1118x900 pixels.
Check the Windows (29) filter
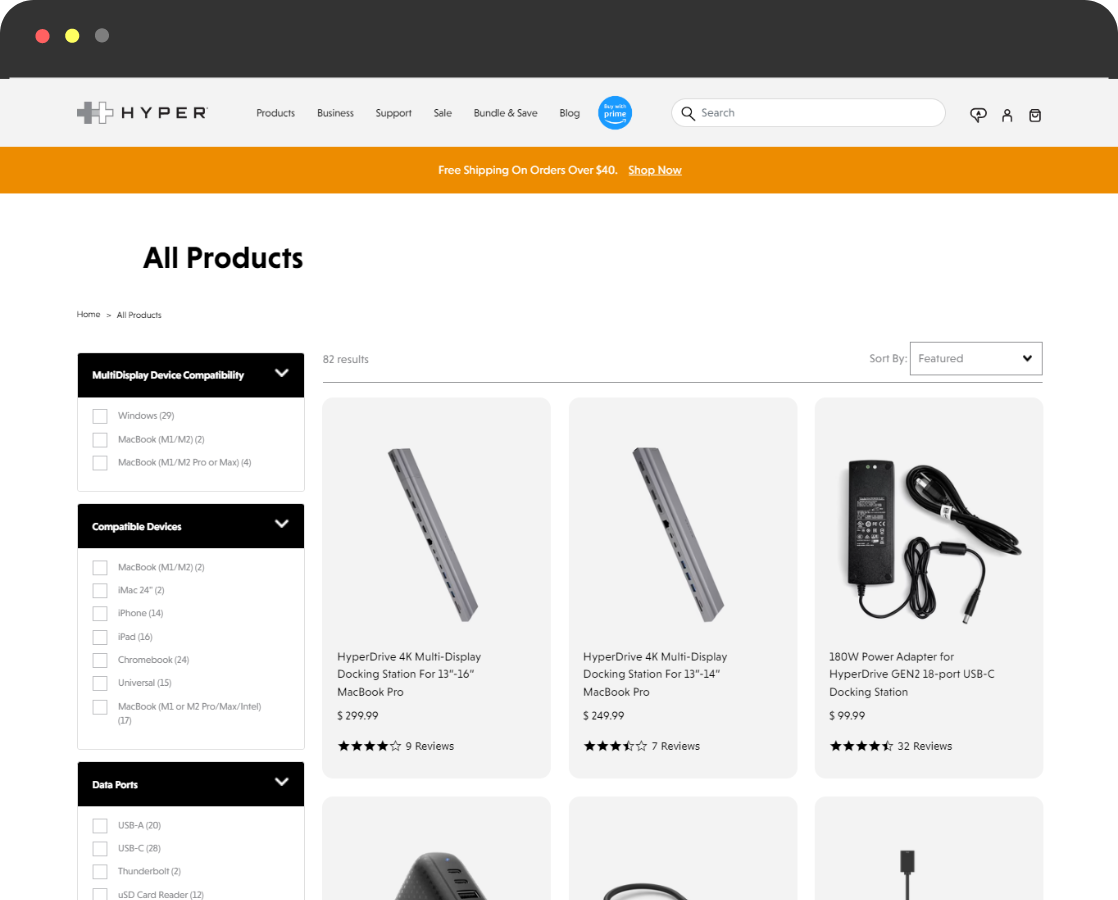pos(100,416)
